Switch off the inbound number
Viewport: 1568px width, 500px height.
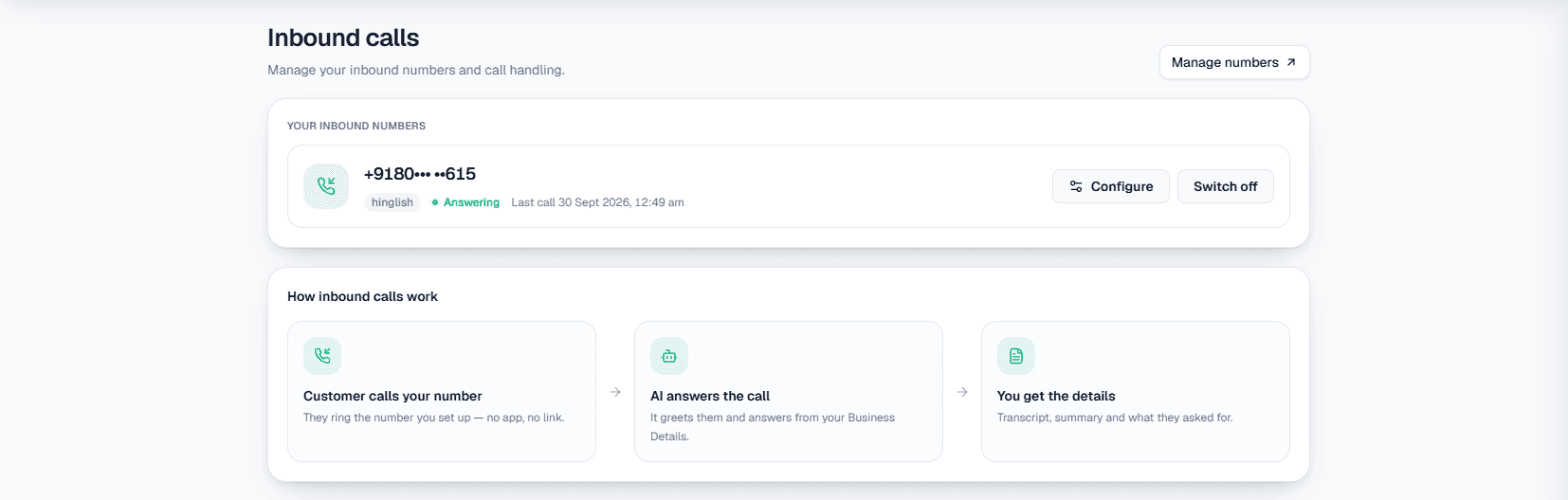point(1225,186)
